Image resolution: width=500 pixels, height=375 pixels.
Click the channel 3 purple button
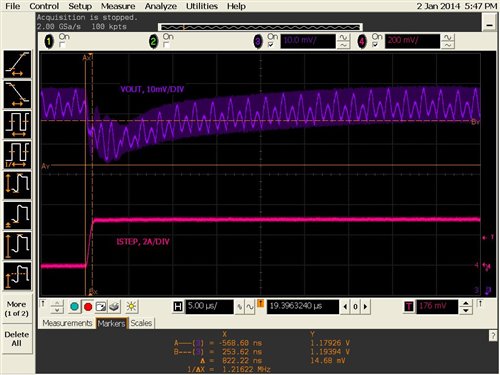(258, 42)
